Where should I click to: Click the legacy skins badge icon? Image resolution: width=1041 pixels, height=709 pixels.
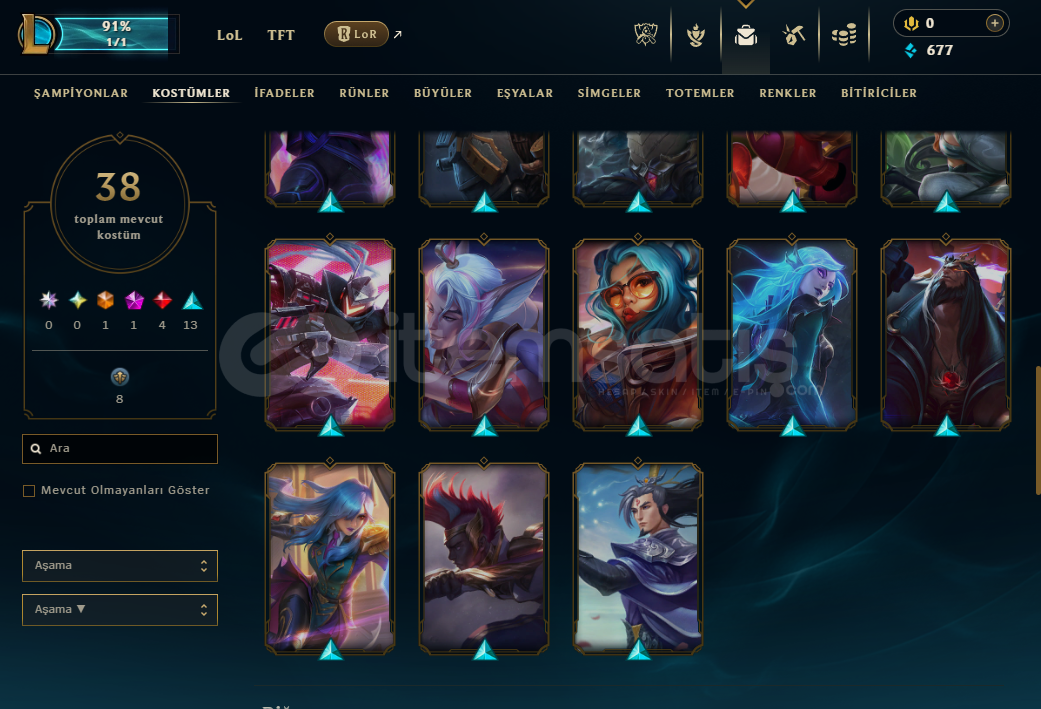(x=120, y=377)
